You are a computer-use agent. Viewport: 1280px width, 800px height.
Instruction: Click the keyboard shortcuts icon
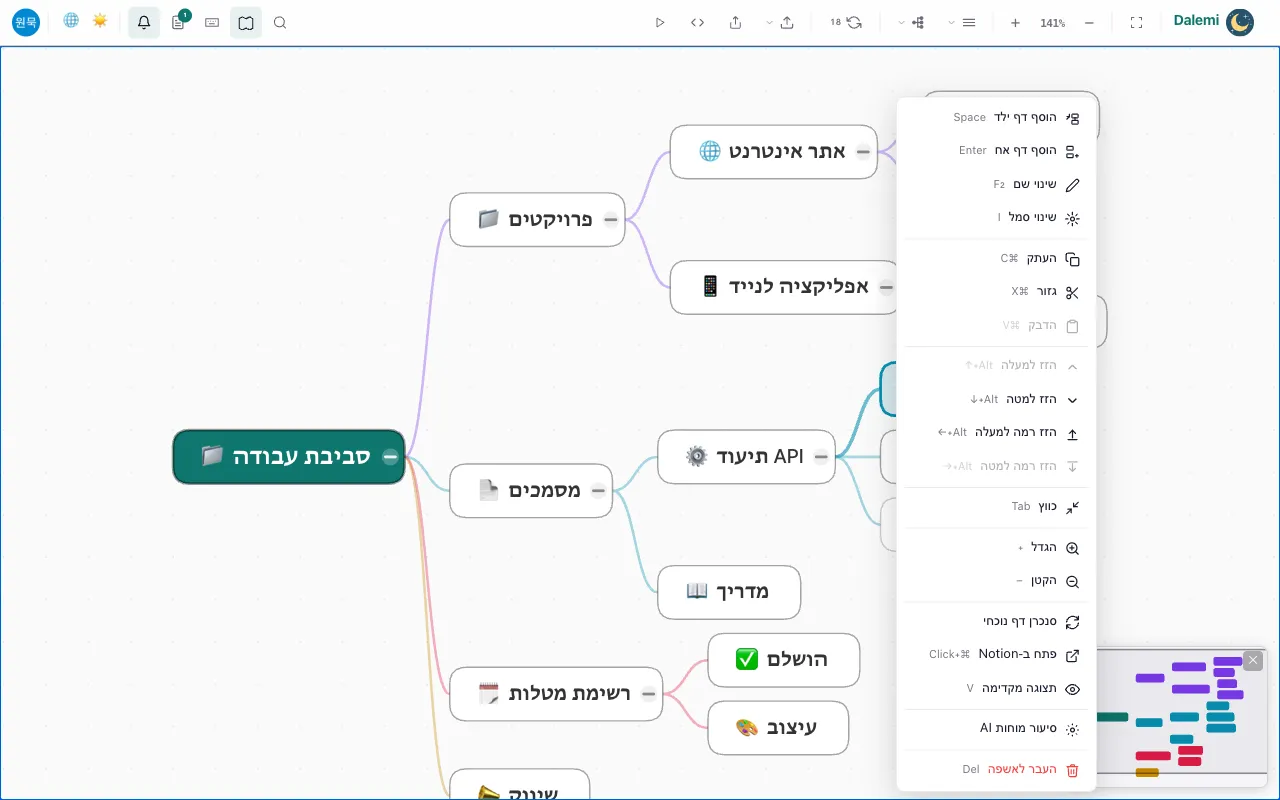(212, 22)
